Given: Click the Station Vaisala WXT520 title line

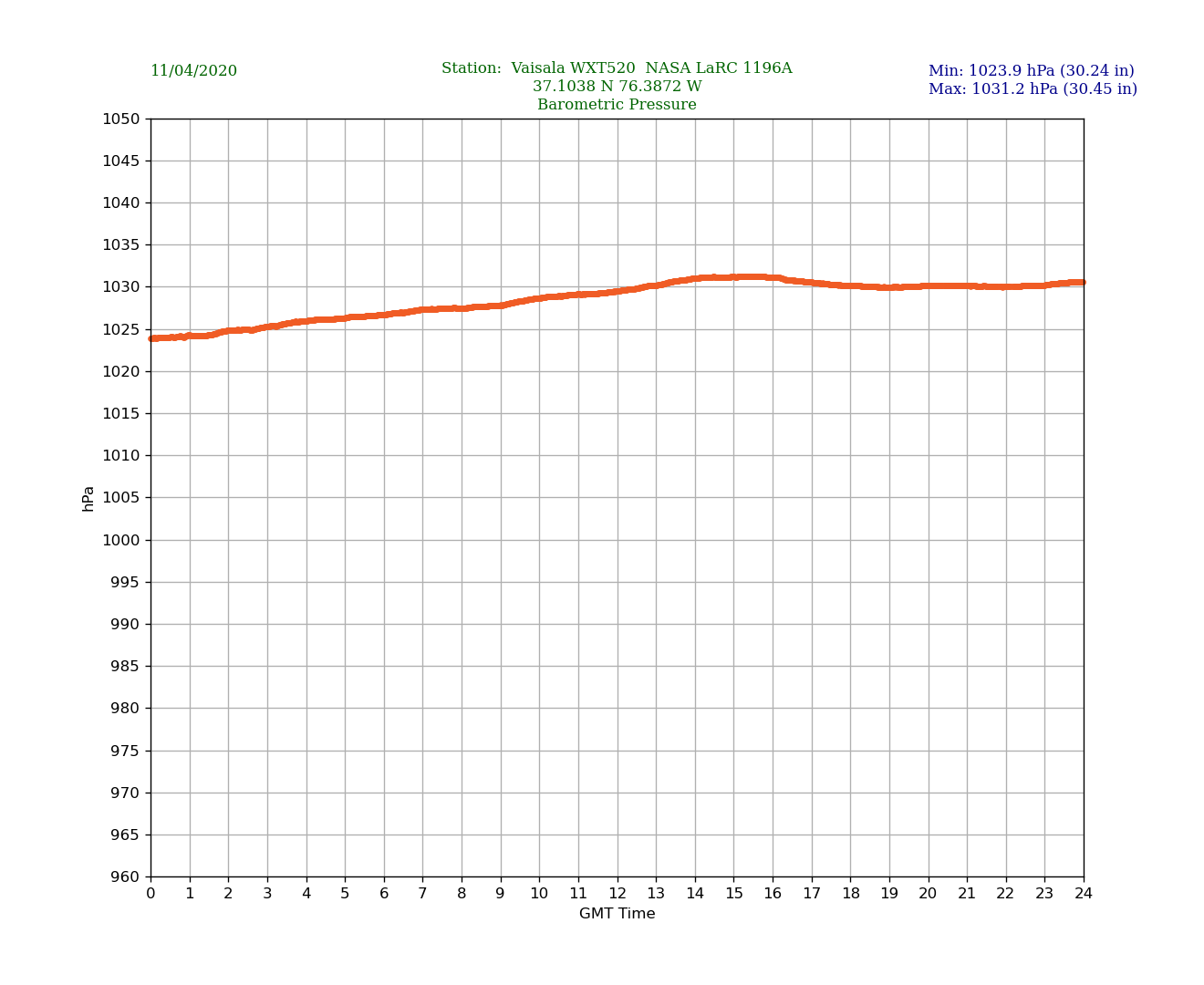Looking at the screenshot, I should point(617,68).
